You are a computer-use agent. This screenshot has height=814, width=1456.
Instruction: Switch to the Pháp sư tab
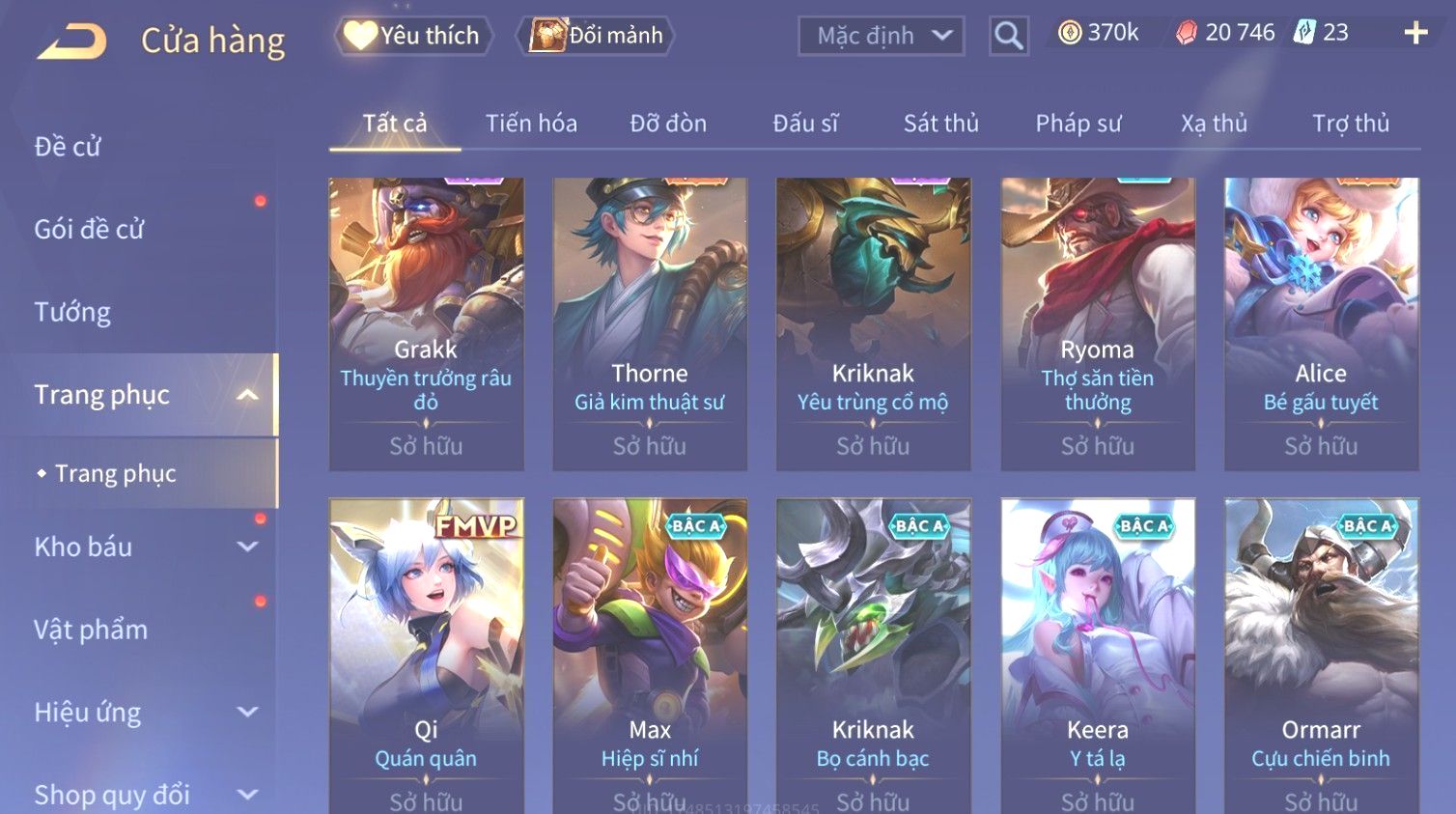[1078, 124]
